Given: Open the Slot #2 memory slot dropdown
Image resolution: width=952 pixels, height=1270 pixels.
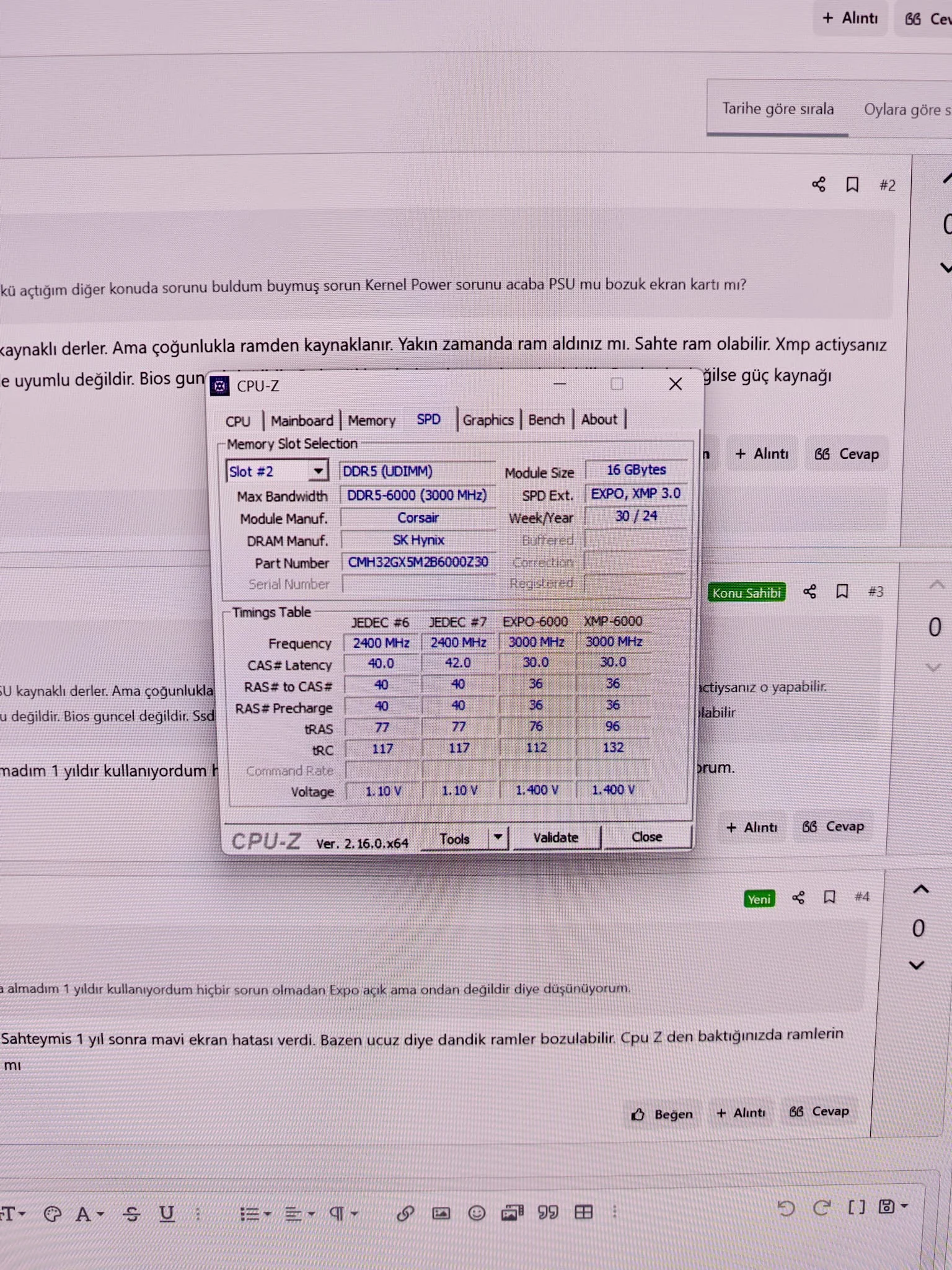Looking at the screenshot, I should pos(277,471).
